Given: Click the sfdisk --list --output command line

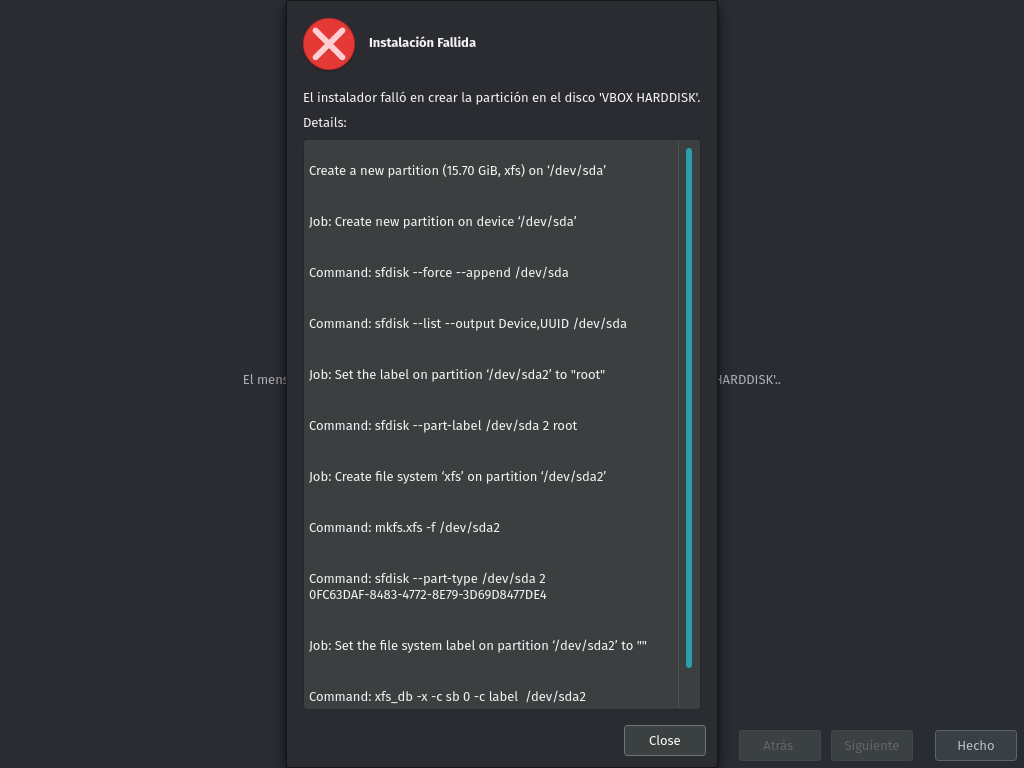Looking at the screenshot, I should pos(468,323).
